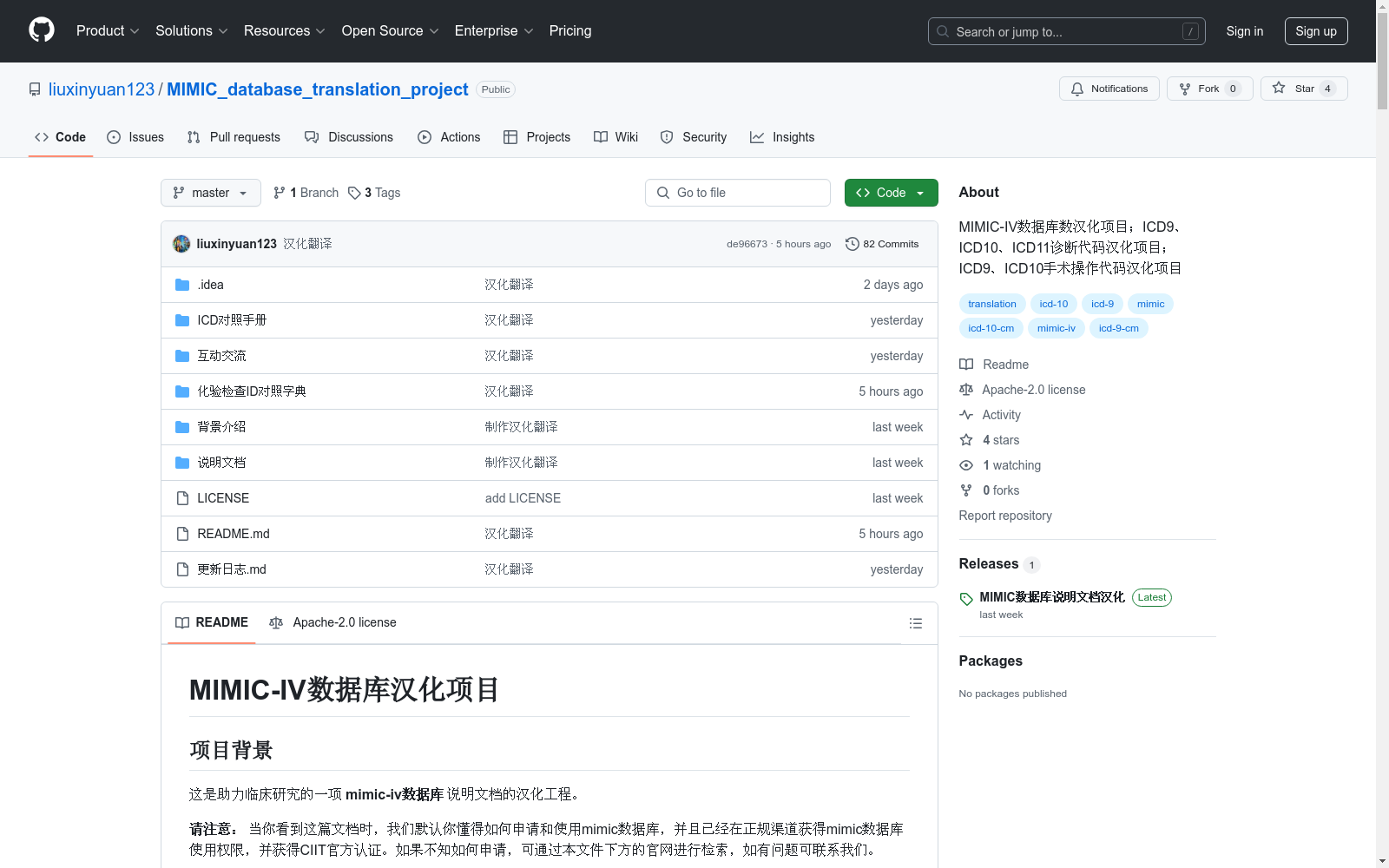This screenshot has width=1389, height=868.
Task: Open the Pull requests tab
Action: click(x=233, y=136)
